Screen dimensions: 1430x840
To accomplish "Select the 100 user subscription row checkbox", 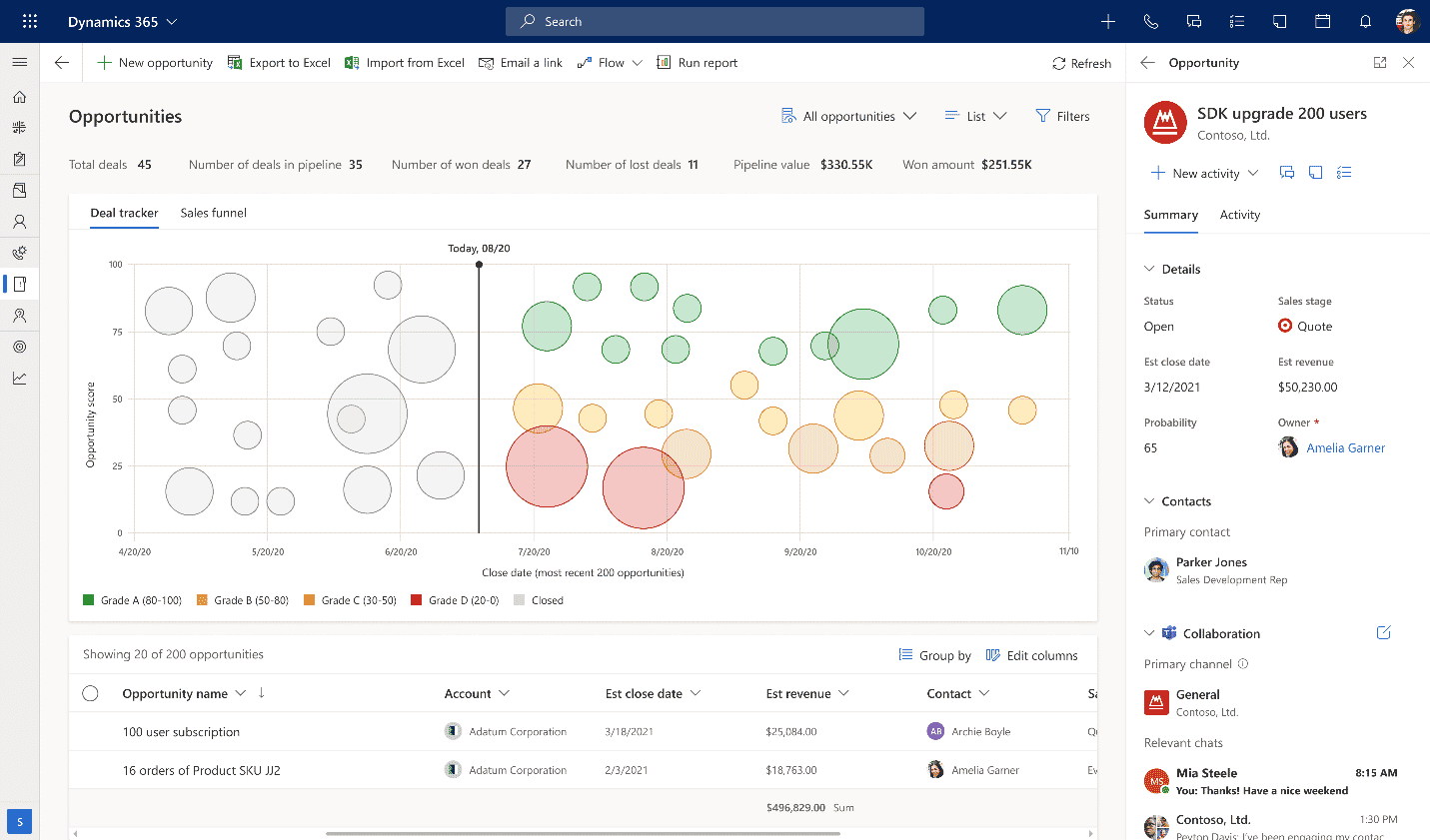I will (x=91, y=731).
